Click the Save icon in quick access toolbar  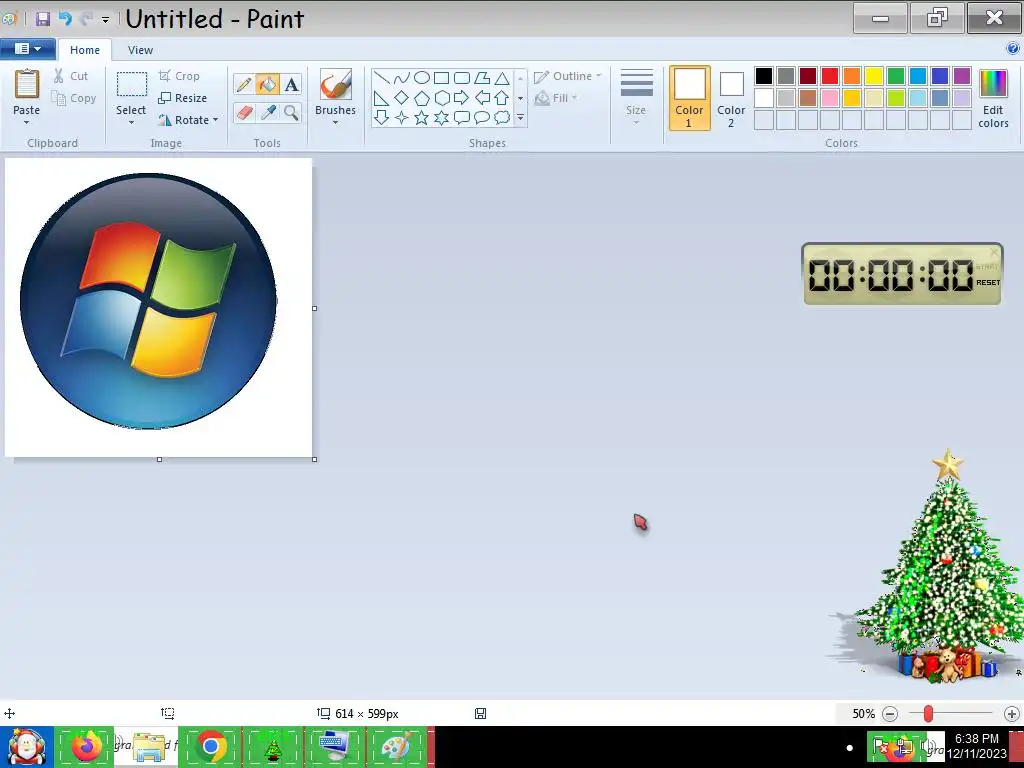pyautogui.click(x=43, y=18)
